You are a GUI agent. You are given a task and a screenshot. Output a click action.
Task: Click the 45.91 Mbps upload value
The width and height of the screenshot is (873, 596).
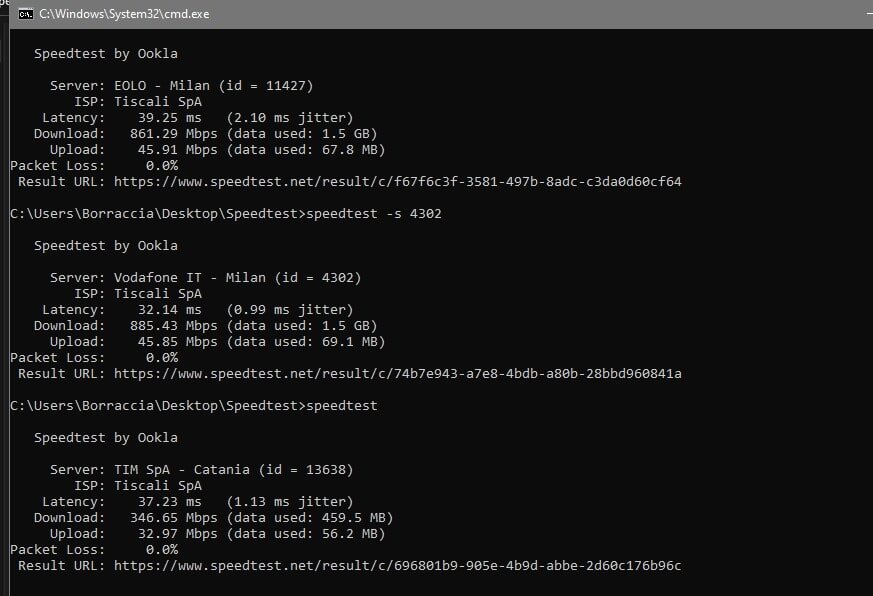[178, 150]
